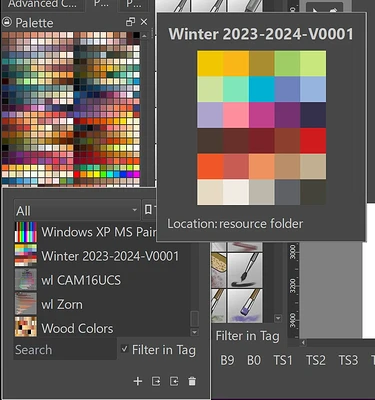Select the ink brush preset with black stroke
375x400 pixels.
click(x=245, y=270)
